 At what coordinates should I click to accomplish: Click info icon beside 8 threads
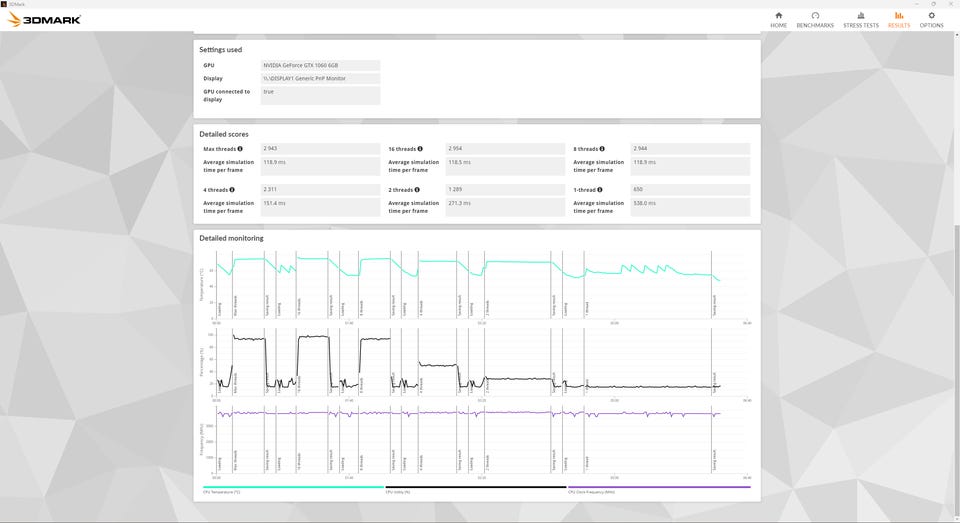point(602,149)
